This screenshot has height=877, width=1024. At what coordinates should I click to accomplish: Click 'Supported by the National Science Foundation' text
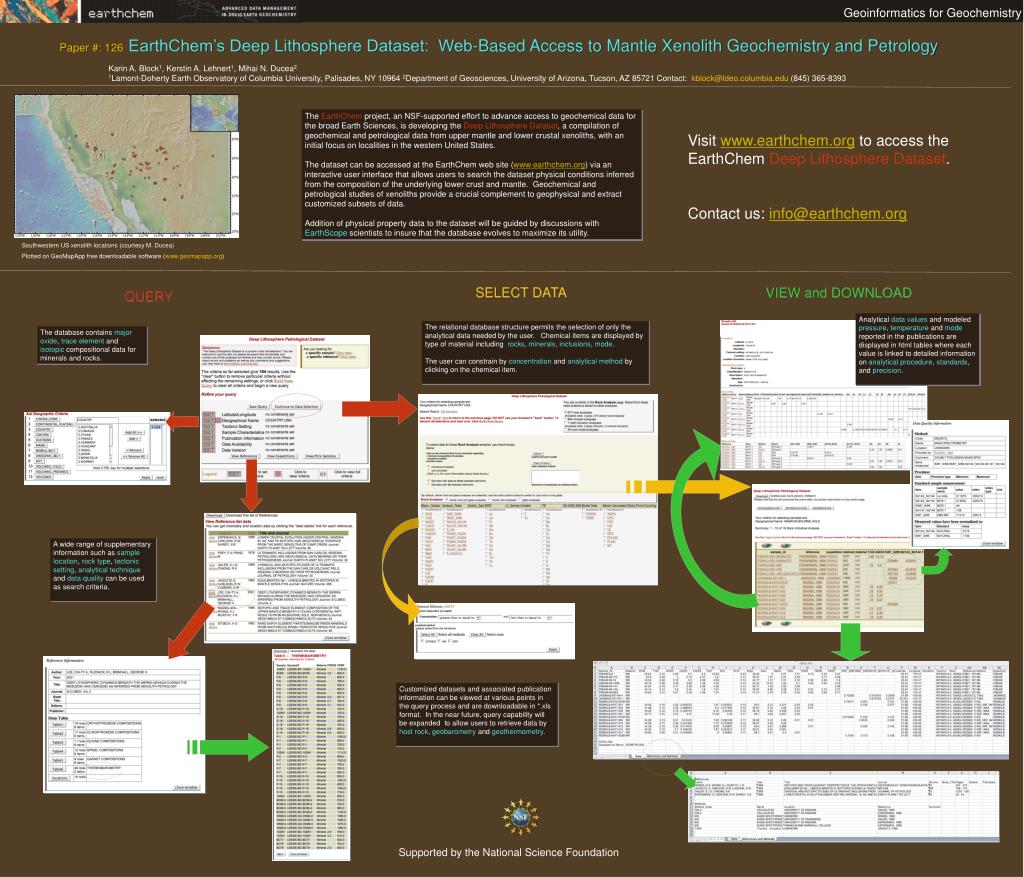[508, 852]
